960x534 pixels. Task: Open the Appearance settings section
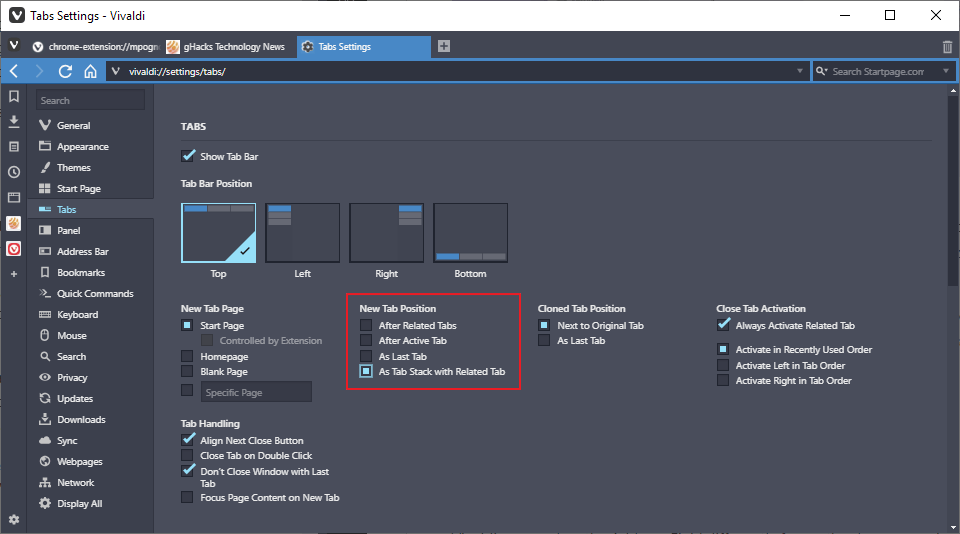click(90, 146)
